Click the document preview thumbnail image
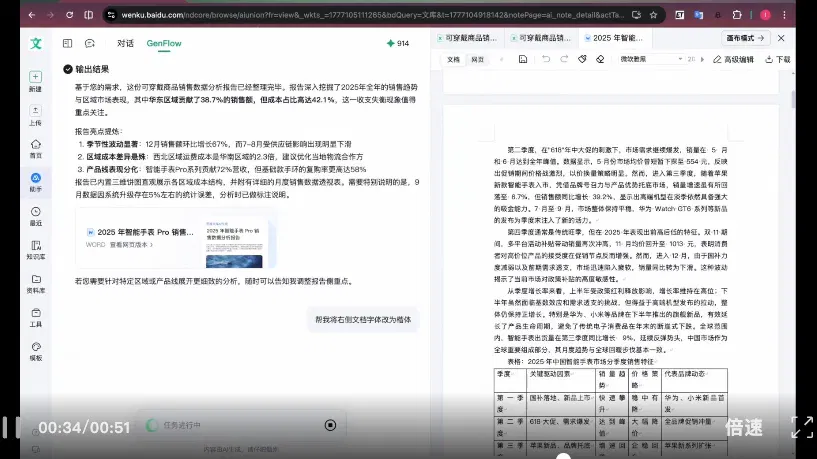 coord(234,243)
